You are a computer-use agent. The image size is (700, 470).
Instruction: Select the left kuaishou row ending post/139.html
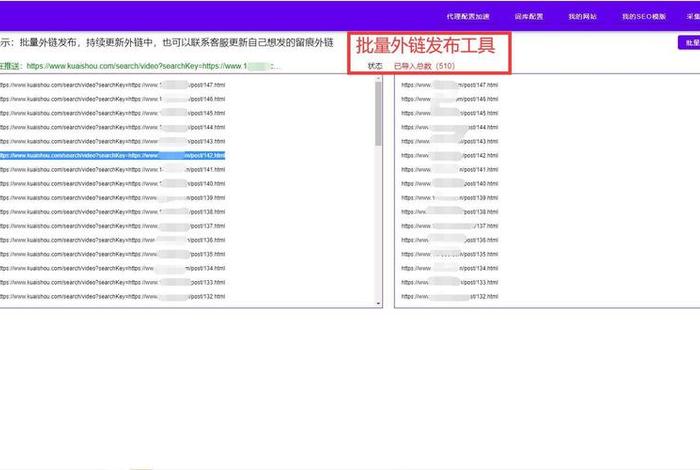(112, 198)
